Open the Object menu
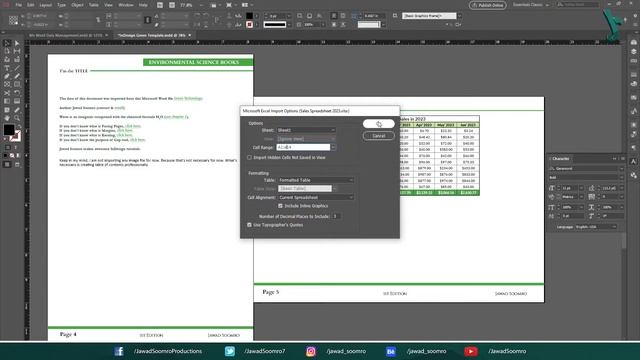This screenshot has height=360, width=640. click(x=77, y=5)
